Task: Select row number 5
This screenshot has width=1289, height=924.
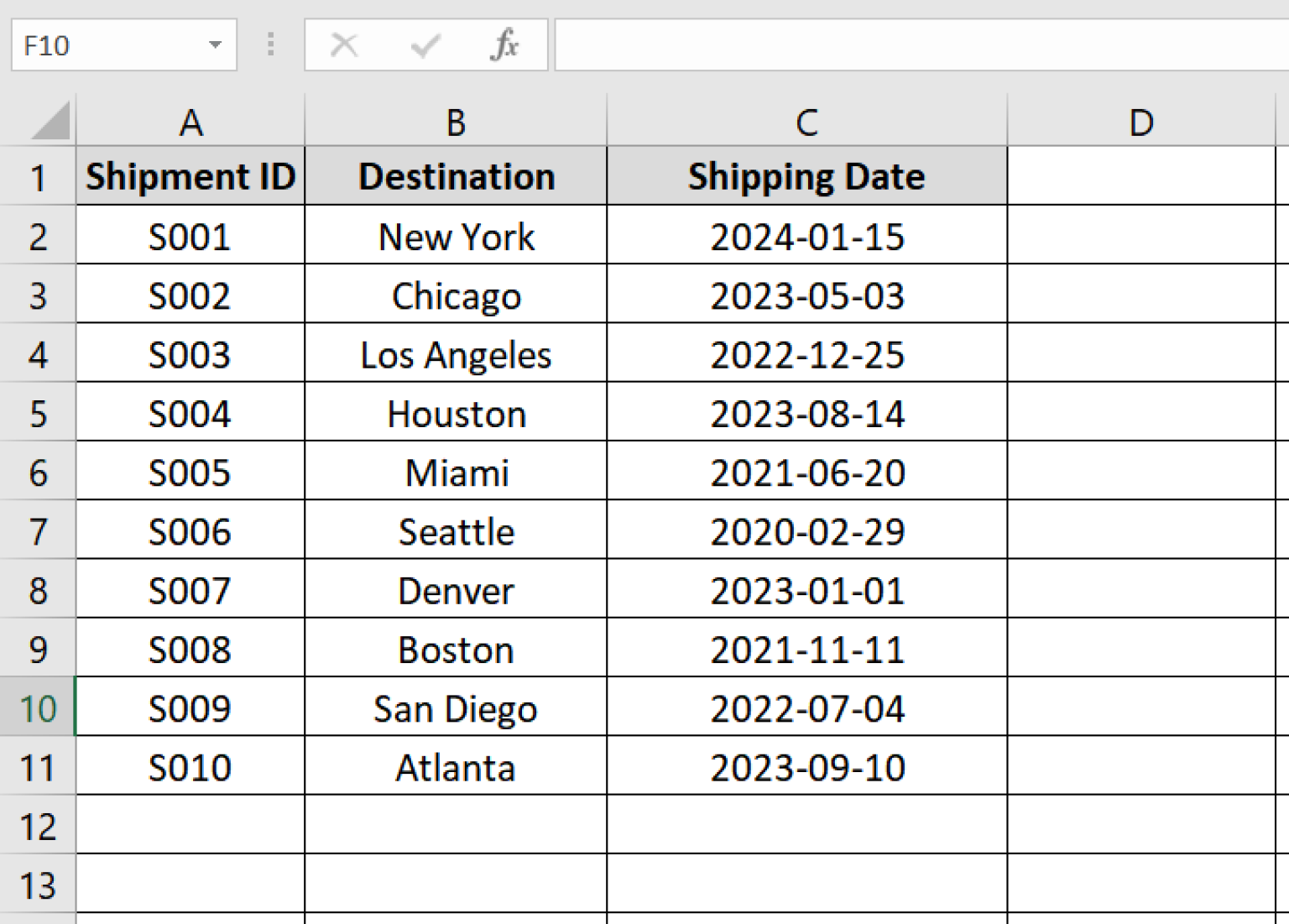Action: (38, 413)
